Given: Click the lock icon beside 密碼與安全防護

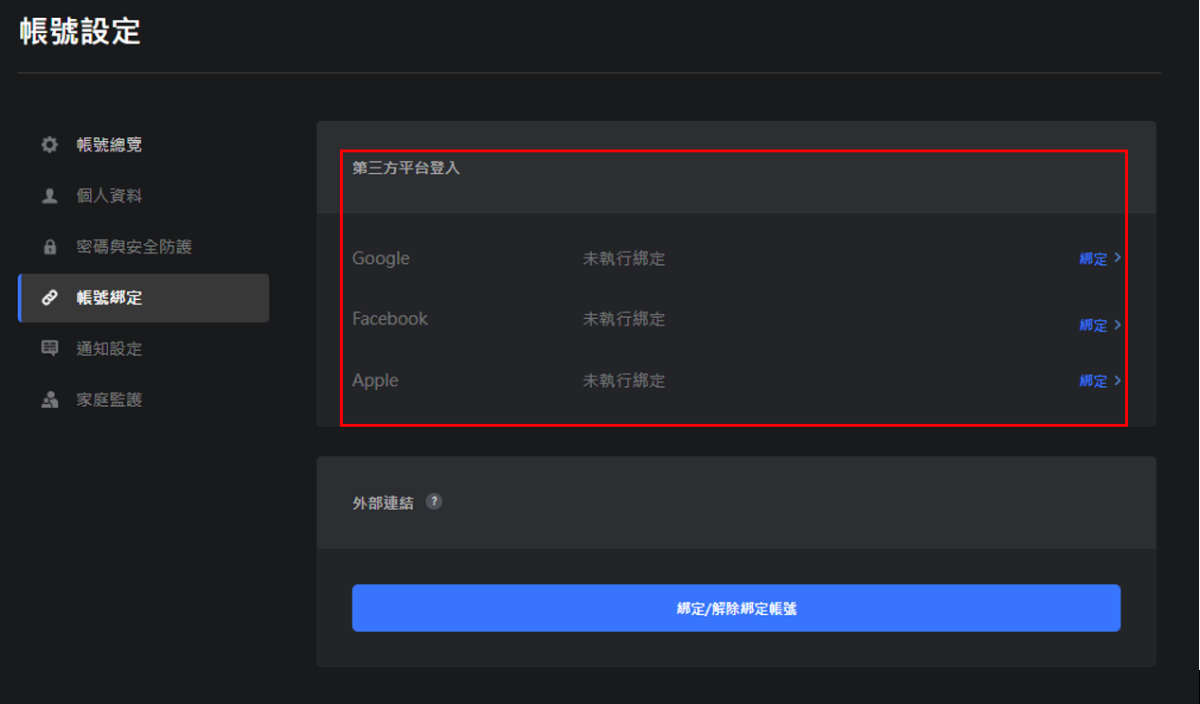Looking at the screenshot, I should tap(48, 246).
